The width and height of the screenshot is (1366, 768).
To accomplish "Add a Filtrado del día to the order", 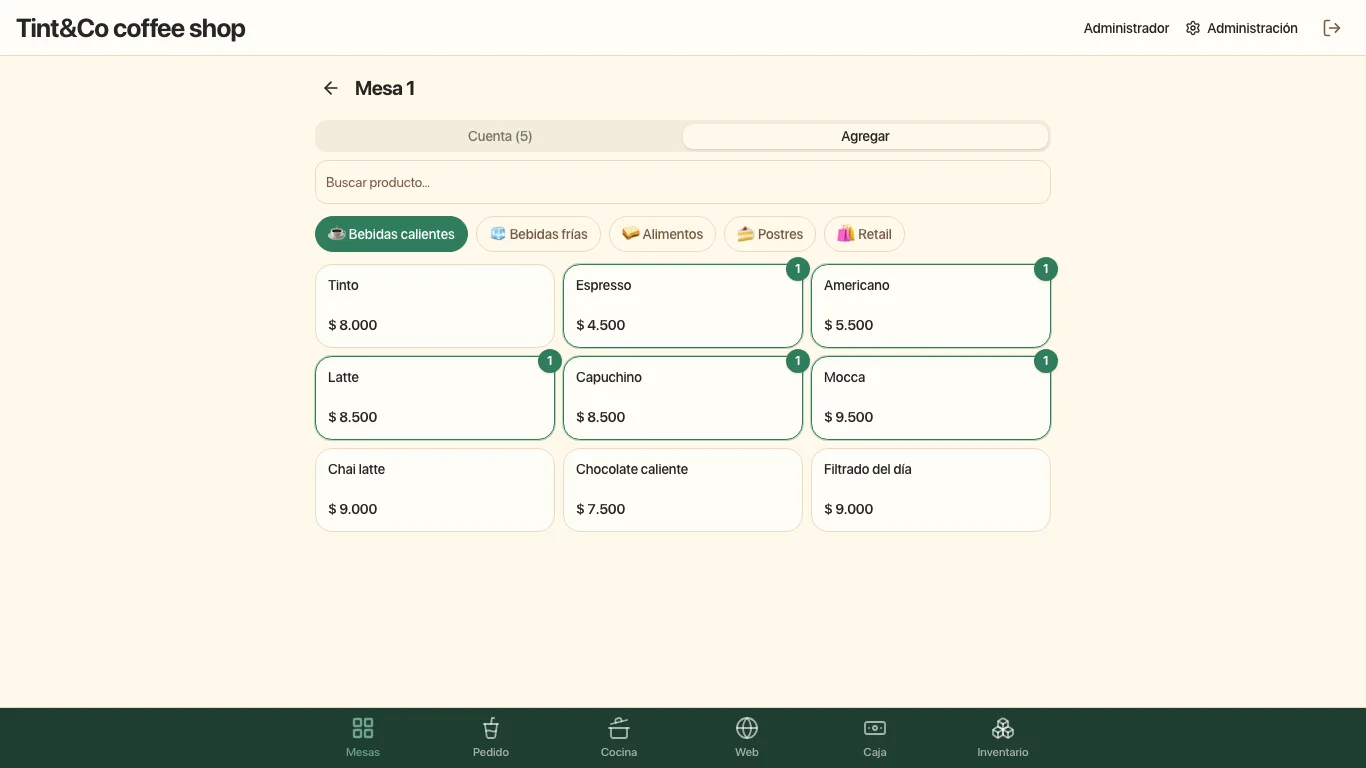I will 931,490.
